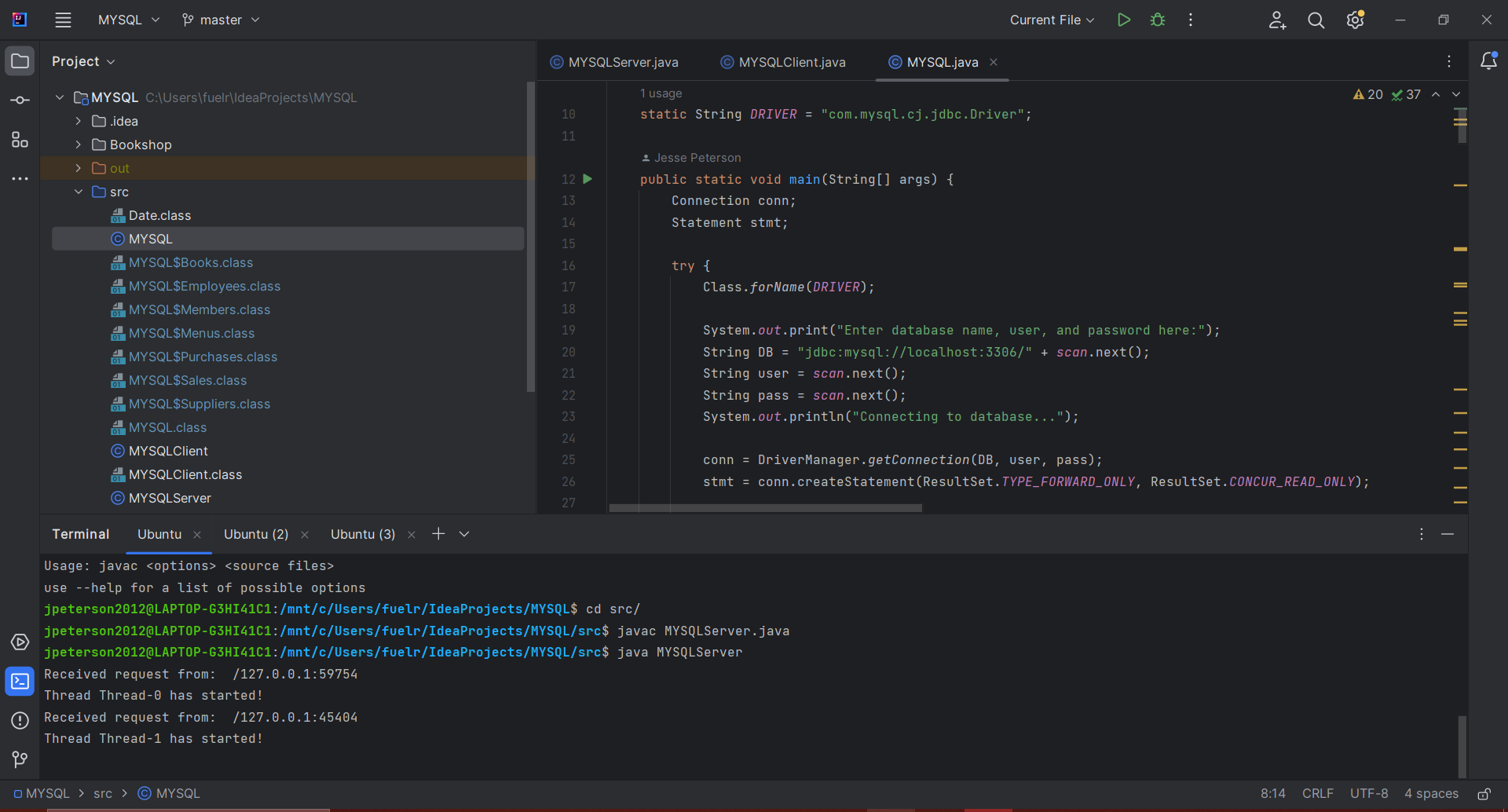Start debugging with the bug icon
This screenshot has height=812, width=1508.
point(1158,20)
